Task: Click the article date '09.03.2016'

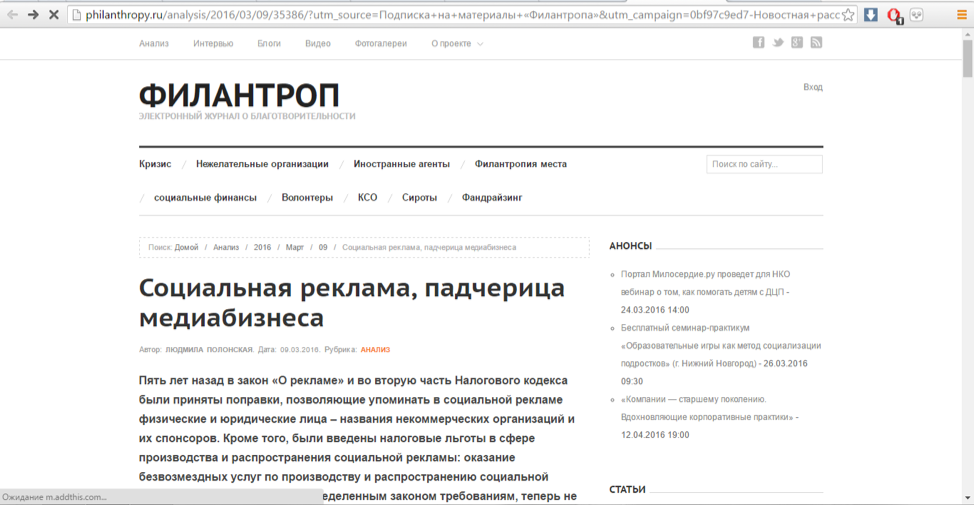Action: [299, 350]
